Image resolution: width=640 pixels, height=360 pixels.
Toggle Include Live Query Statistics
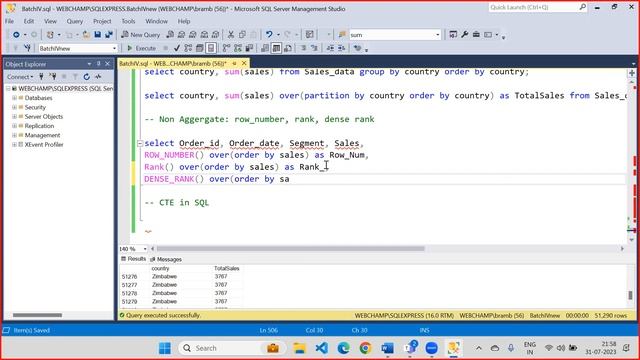click(238, 48)
